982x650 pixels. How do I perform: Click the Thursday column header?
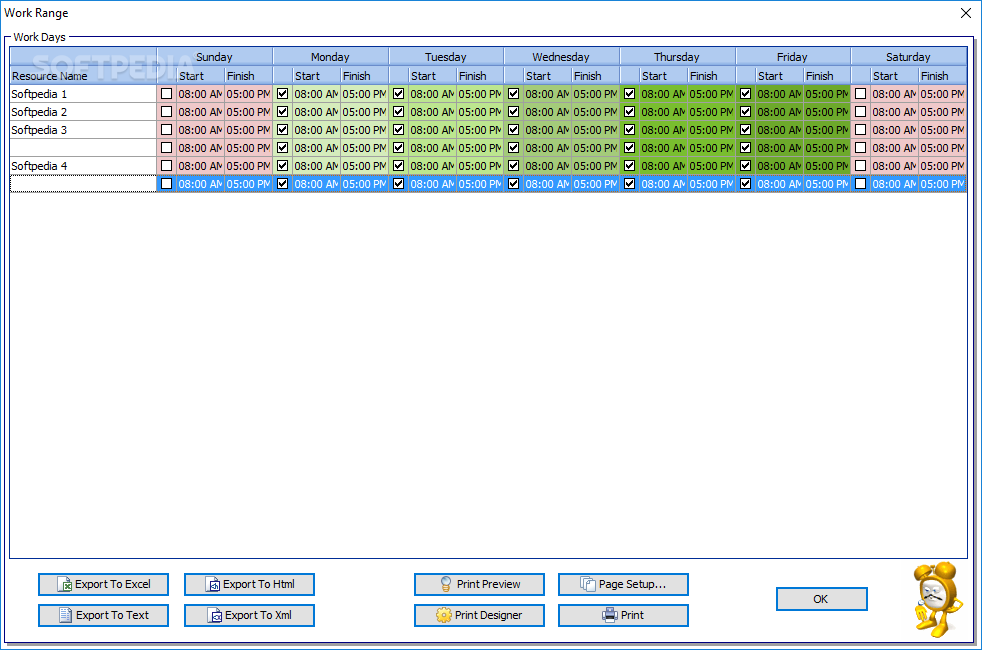678,56
